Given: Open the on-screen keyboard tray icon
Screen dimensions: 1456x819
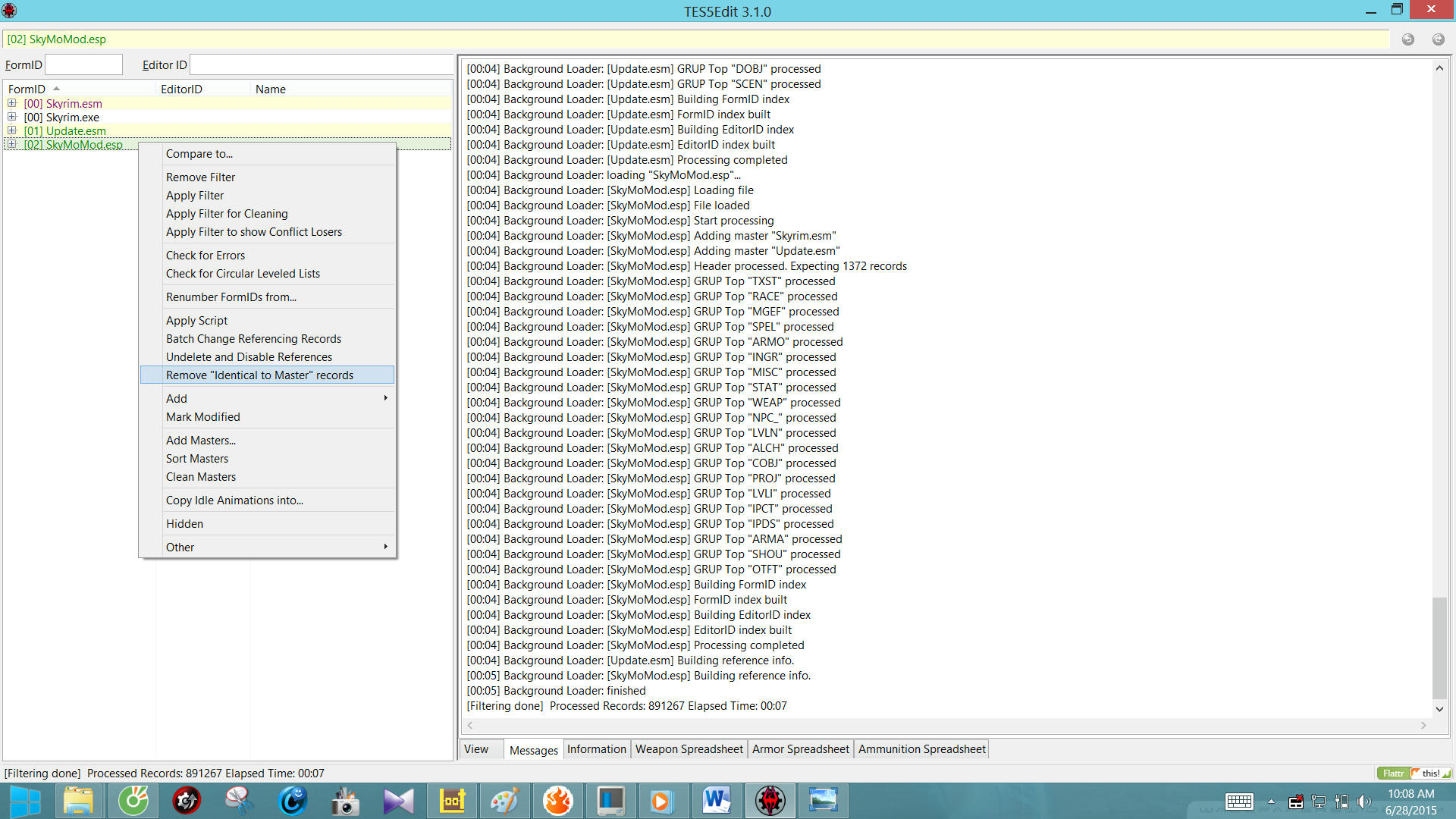Looking at the screenshot, I should click(1239, 802).
